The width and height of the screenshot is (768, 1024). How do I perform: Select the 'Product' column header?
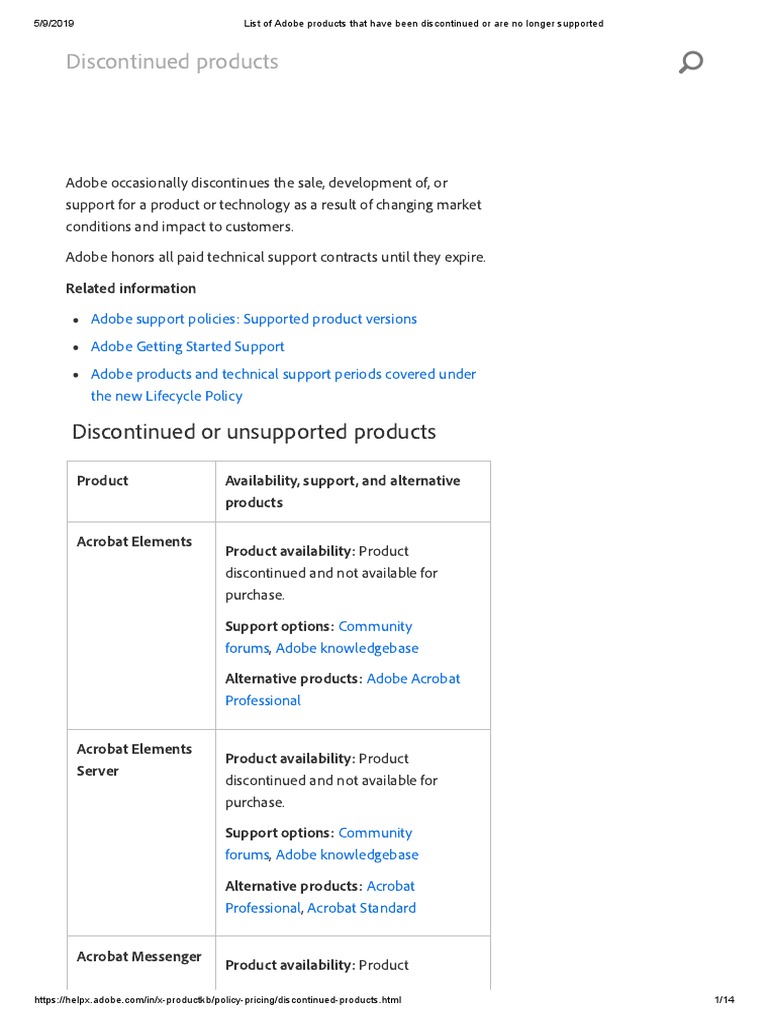point(103,481)
